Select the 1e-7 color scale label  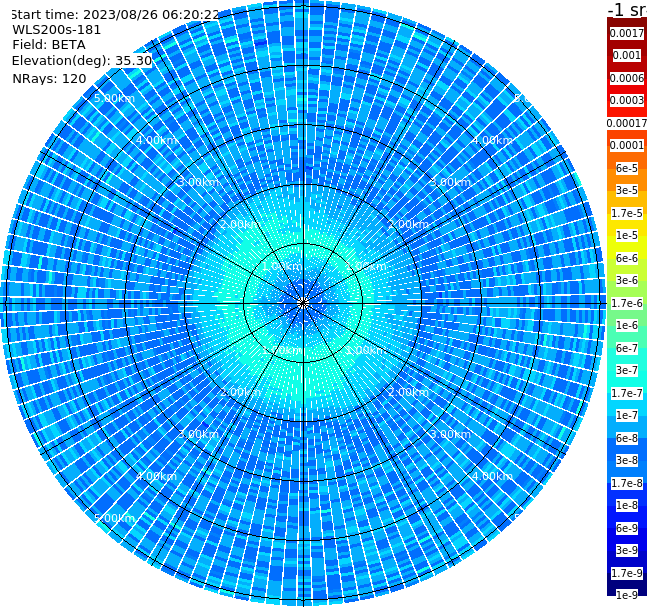pyautogui.click(x=627, y=415)
